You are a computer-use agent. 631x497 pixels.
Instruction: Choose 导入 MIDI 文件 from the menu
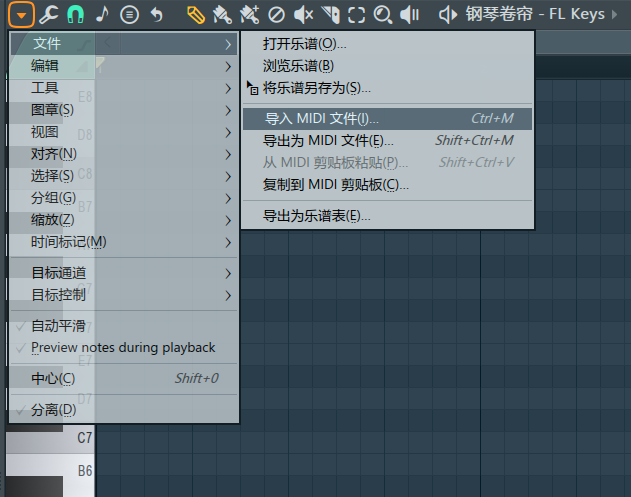point(321,119)
